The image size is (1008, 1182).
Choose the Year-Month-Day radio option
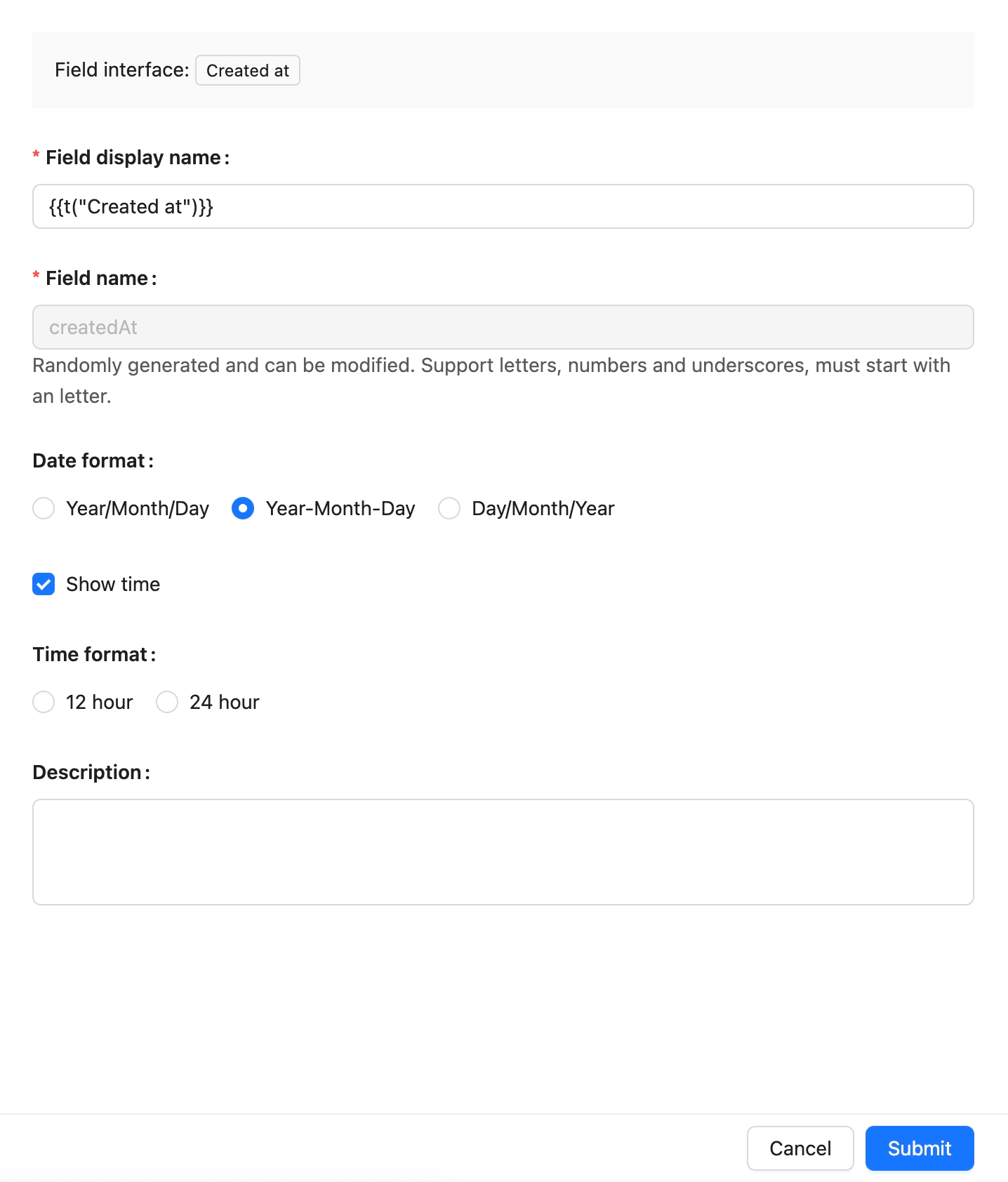(x=243, y=508)
